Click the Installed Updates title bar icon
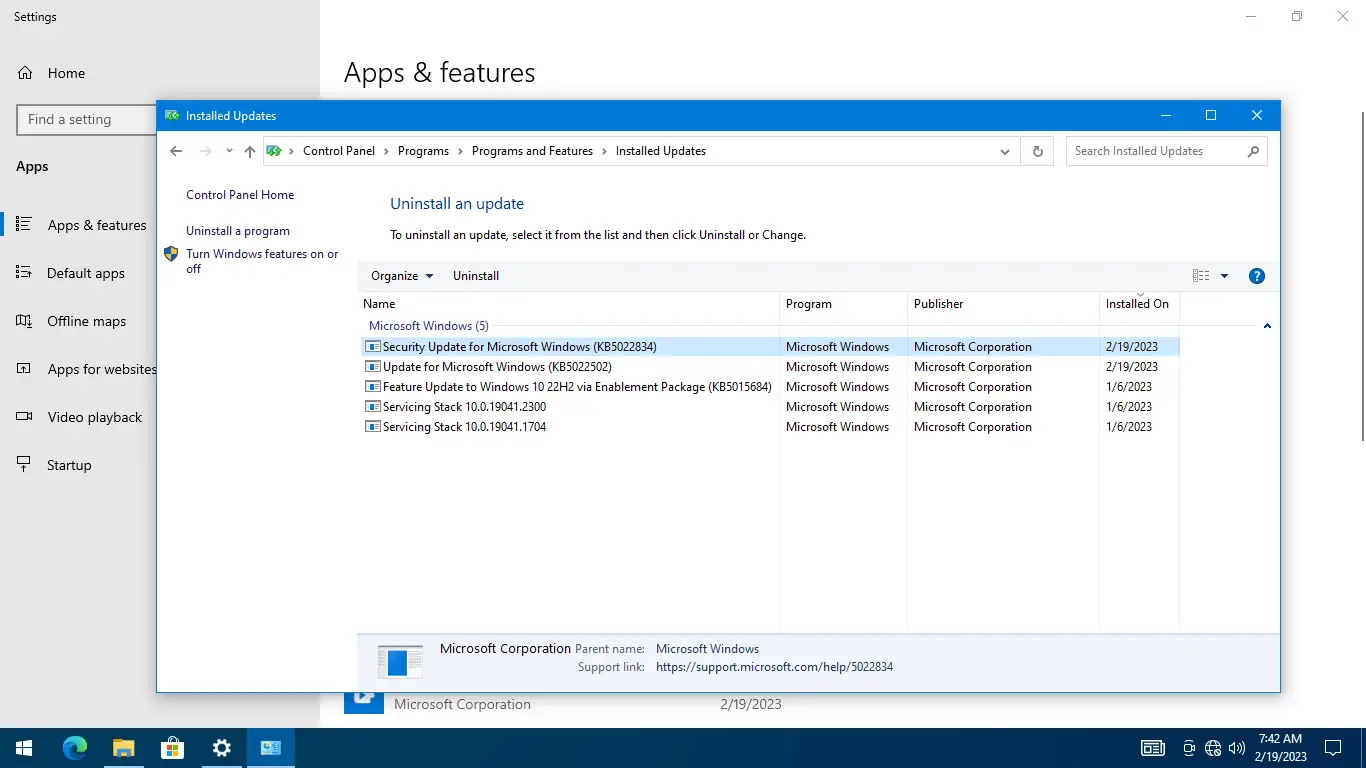This screenshot has width=1366, height=768. (172, 116)
